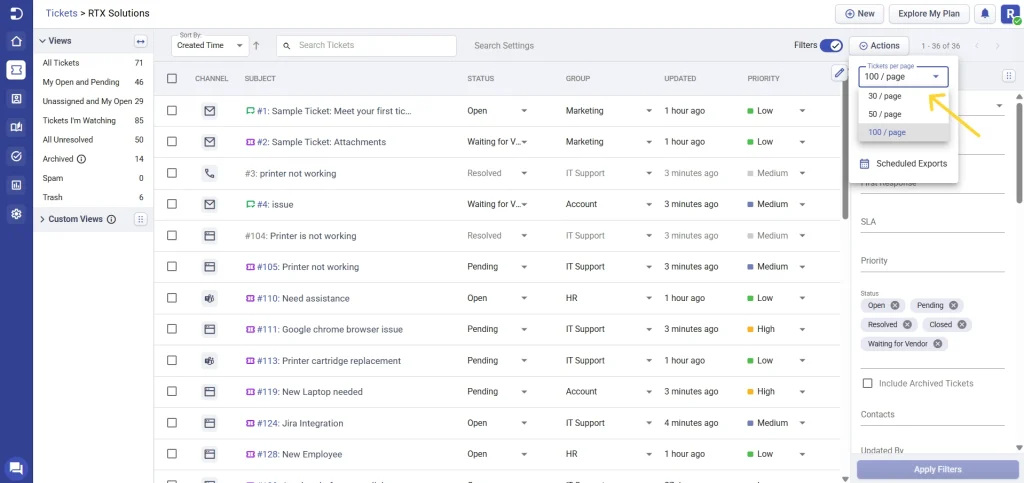The width and height of the screenshot is (1024, 483).
Task: Click email channel icon of ticket #1
Action: 210,111
